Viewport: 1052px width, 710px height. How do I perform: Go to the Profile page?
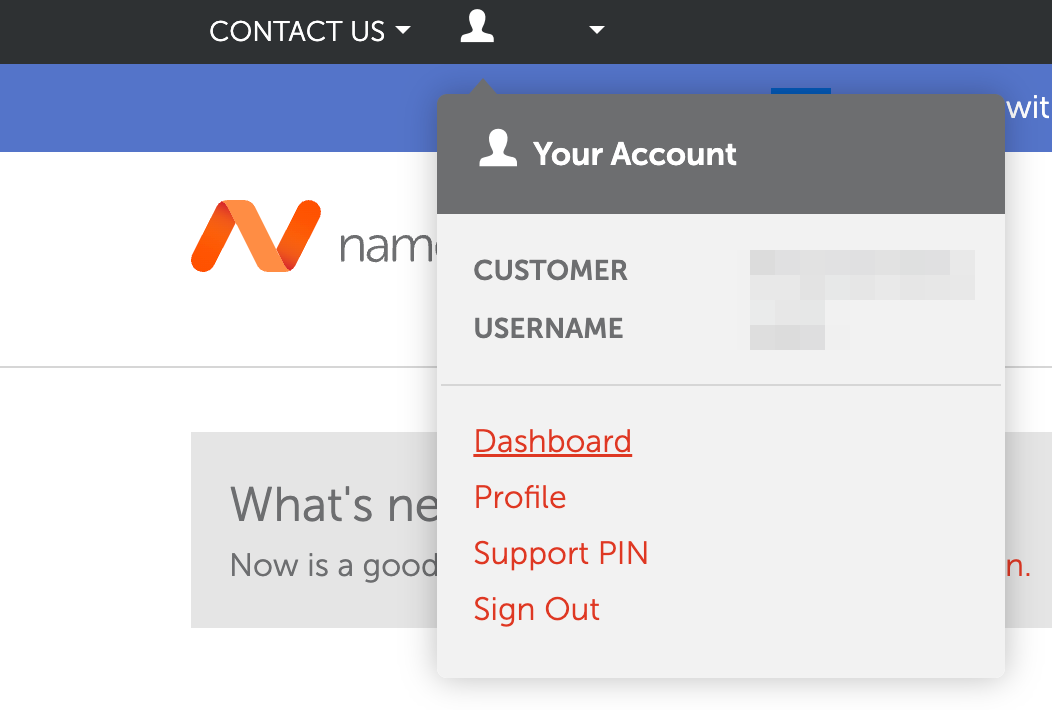pyautogui.click(x=520, y=497)
